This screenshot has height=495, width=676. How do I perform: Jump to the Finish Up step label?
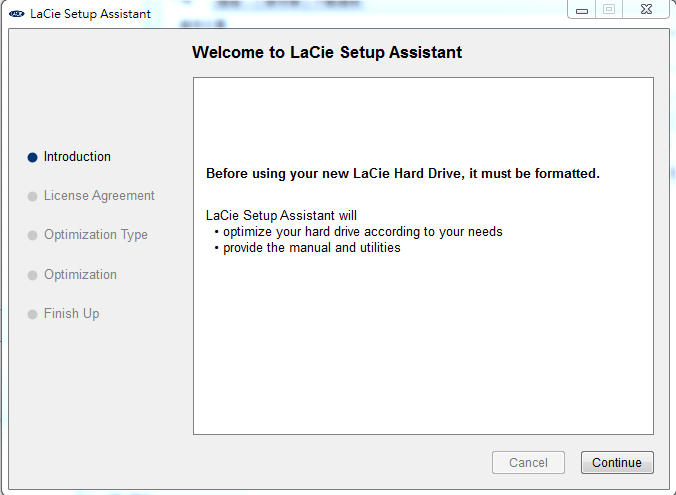[x=71, y=314]
